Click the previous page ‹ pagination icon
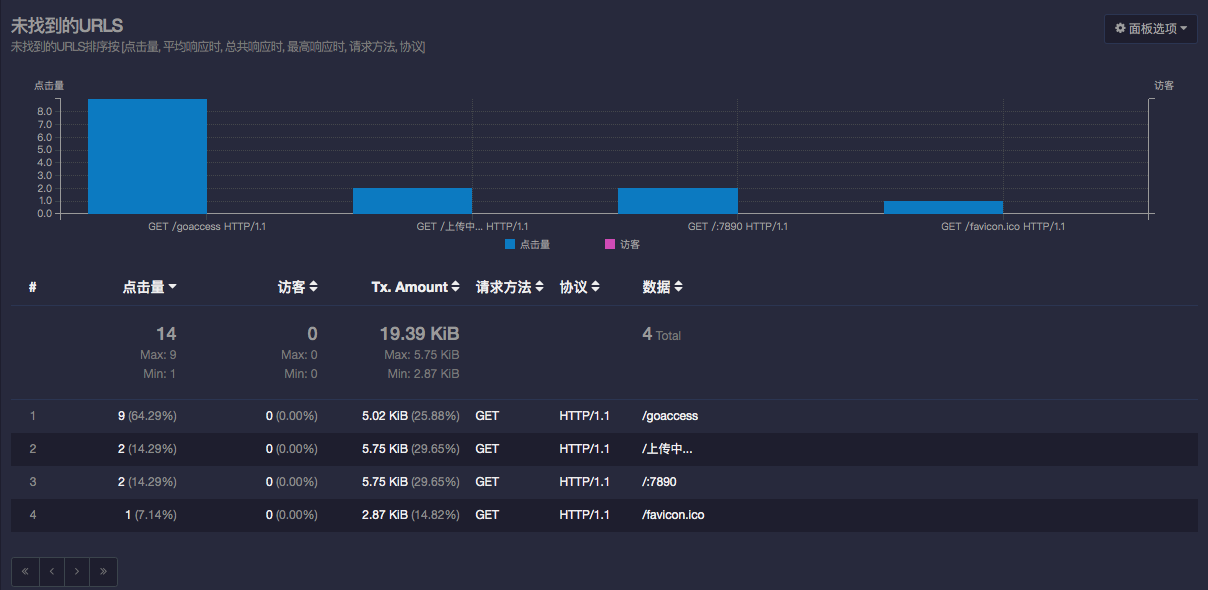 pyautogui.click(x=51, y=571)
